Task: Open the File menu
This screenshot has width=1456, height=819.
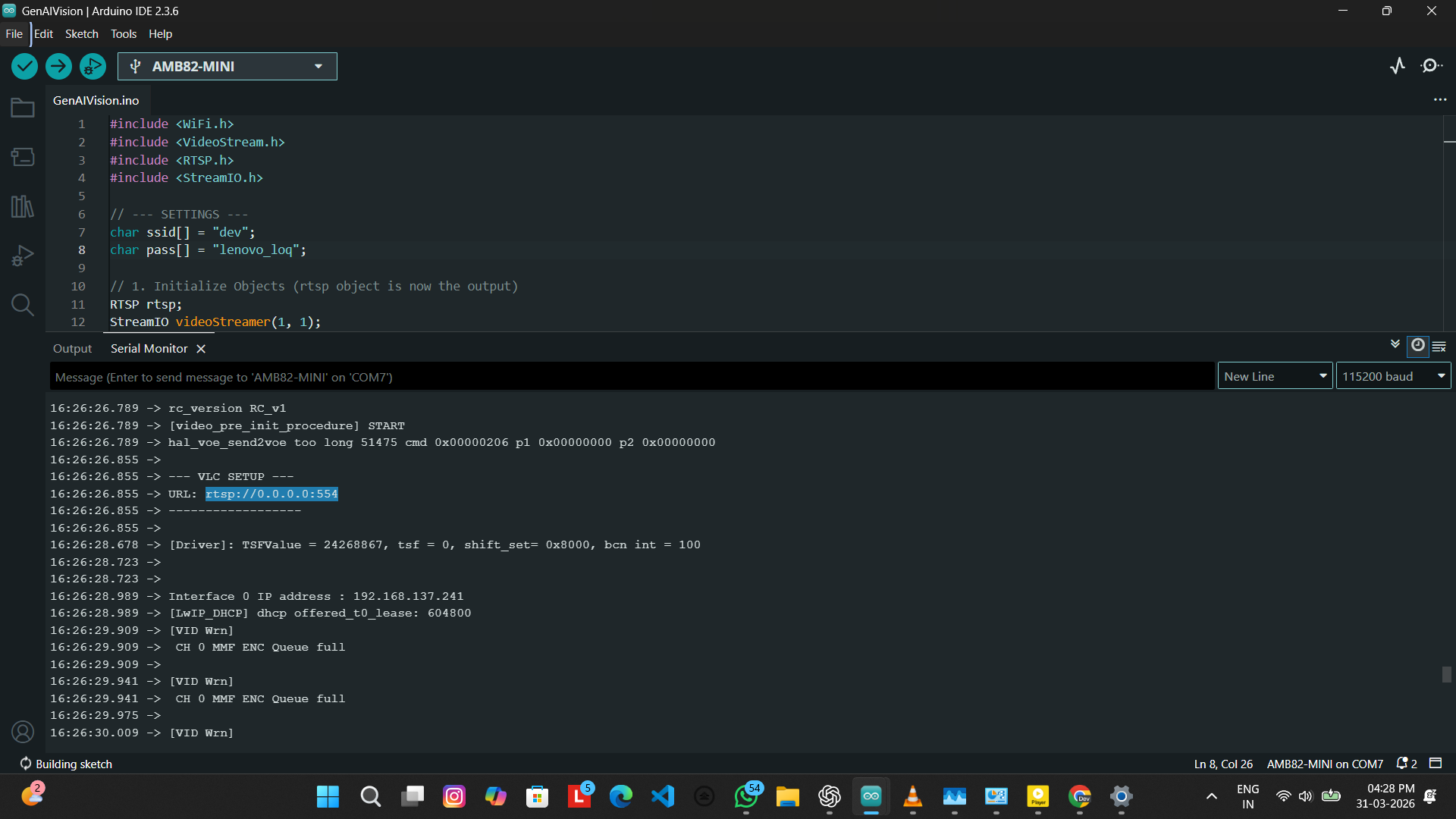Action: tap(14, 34)
